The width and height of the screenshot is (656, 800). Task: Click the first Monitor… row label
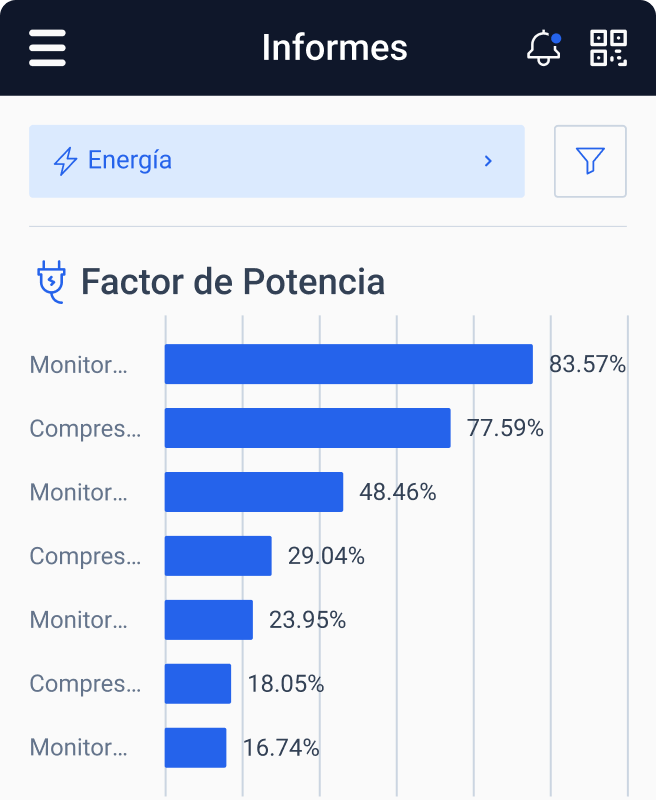click(x=79, y=365)
